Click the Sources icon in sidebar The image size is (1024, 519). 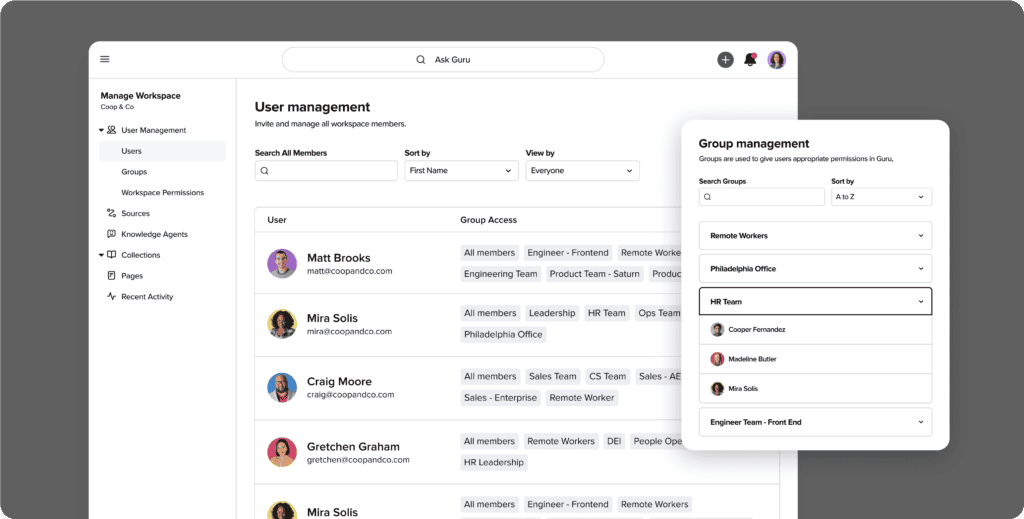click(x=112, y=213)
